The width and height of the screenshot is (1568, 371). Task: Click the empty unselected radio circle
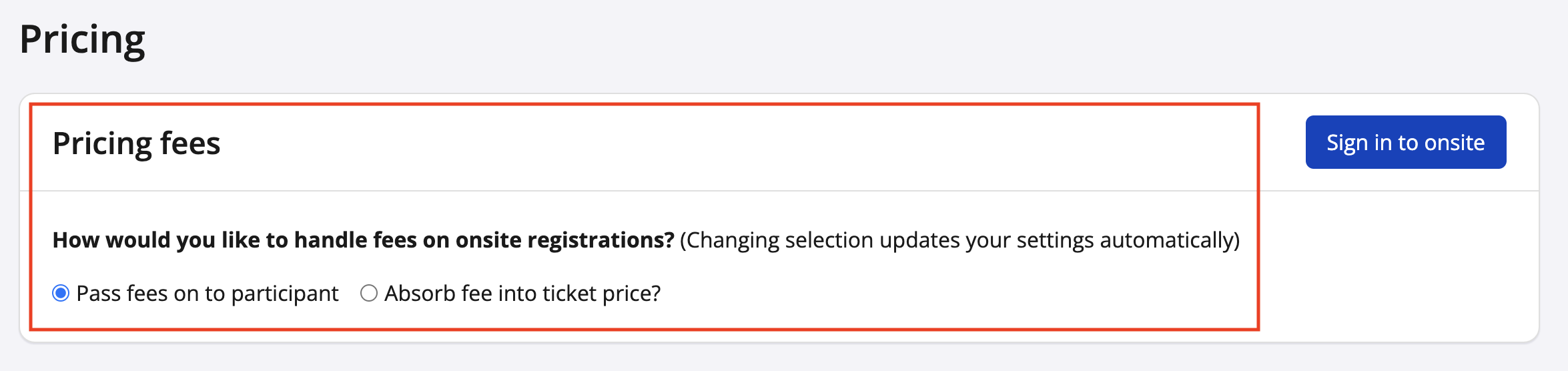click(x=369, y=293)
